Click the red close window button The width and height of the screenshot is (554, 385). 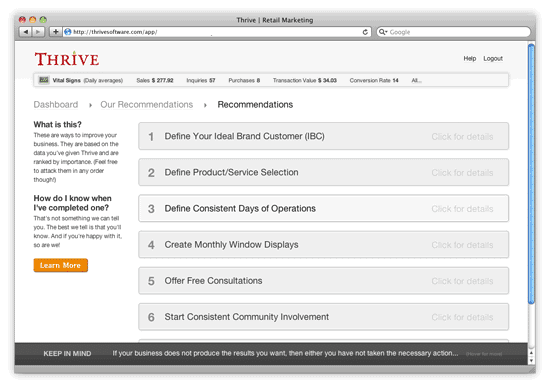(23, 20)
